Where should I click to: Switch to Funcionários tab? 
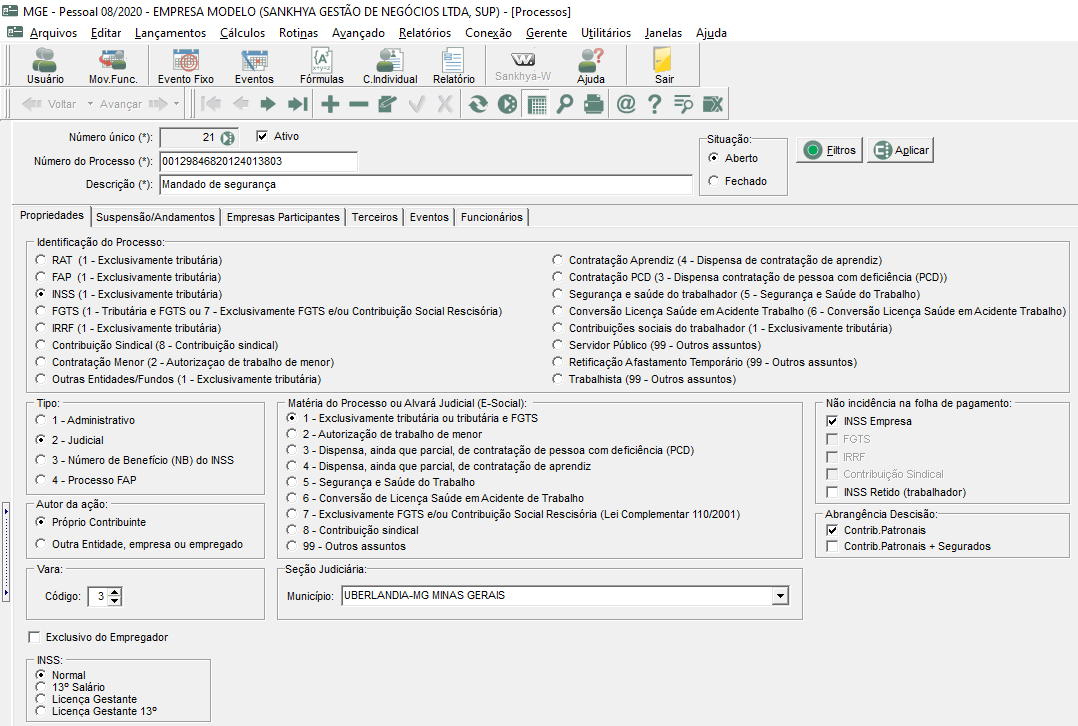[x=492, y=217]
